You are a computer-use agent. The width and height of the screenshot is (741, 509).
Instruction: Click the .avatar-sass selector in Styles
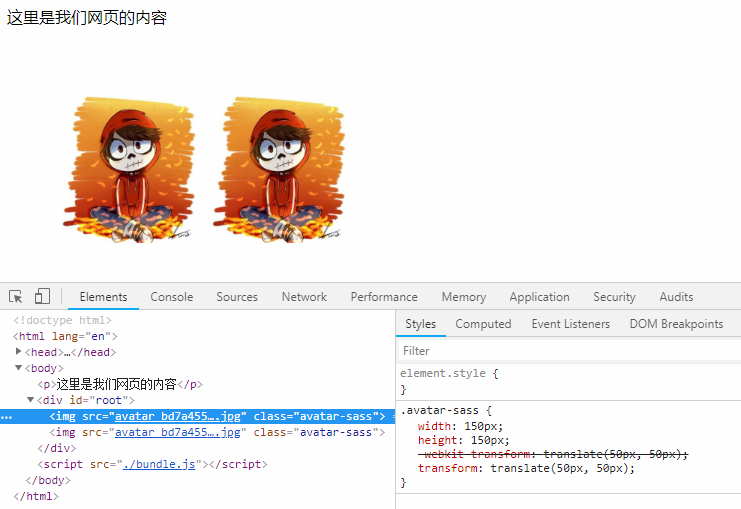click(x=439, y=410)
